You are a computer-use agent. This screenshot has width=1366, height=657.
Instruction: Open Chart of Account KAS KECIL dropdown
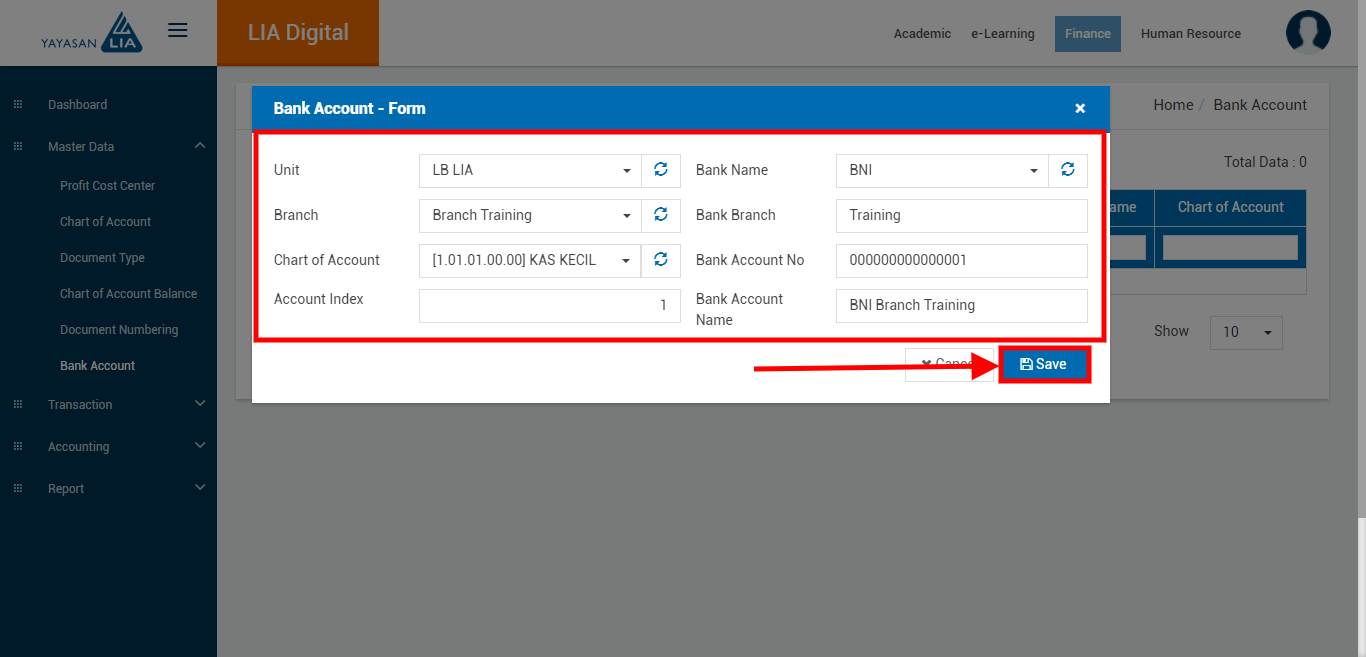point(529,260)
